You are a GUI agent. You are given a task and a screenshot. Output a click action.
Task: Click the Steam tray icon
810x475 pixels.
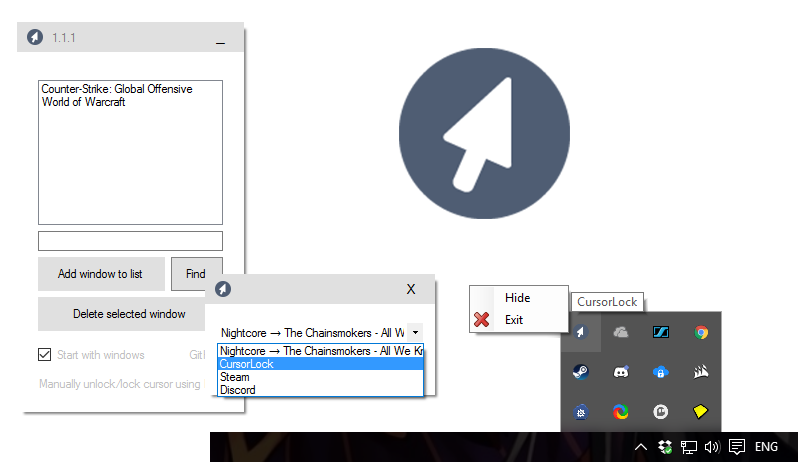click(x=581, y=372)
